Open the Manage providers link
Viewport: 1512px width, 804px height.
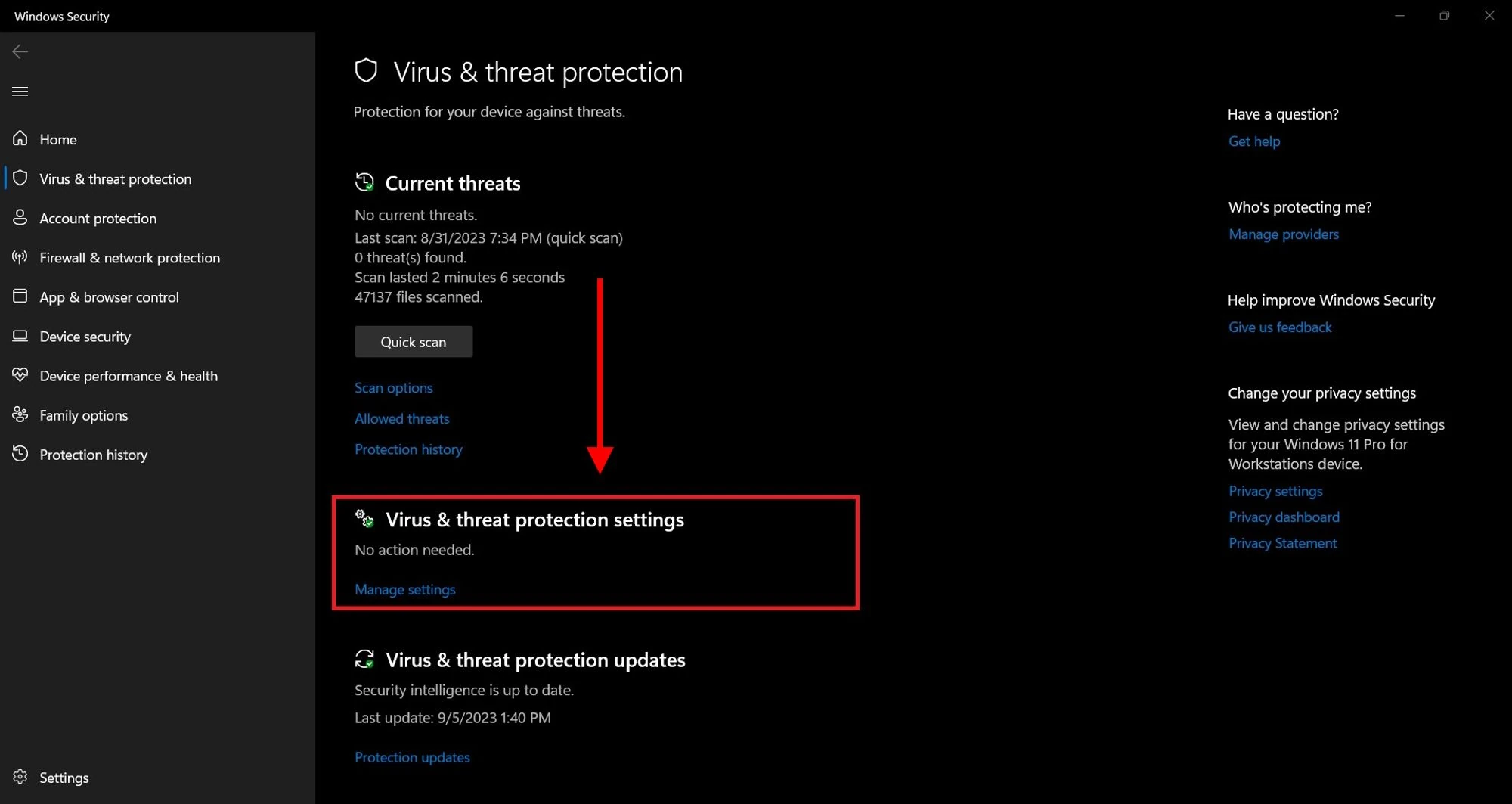pos(1283,234)
